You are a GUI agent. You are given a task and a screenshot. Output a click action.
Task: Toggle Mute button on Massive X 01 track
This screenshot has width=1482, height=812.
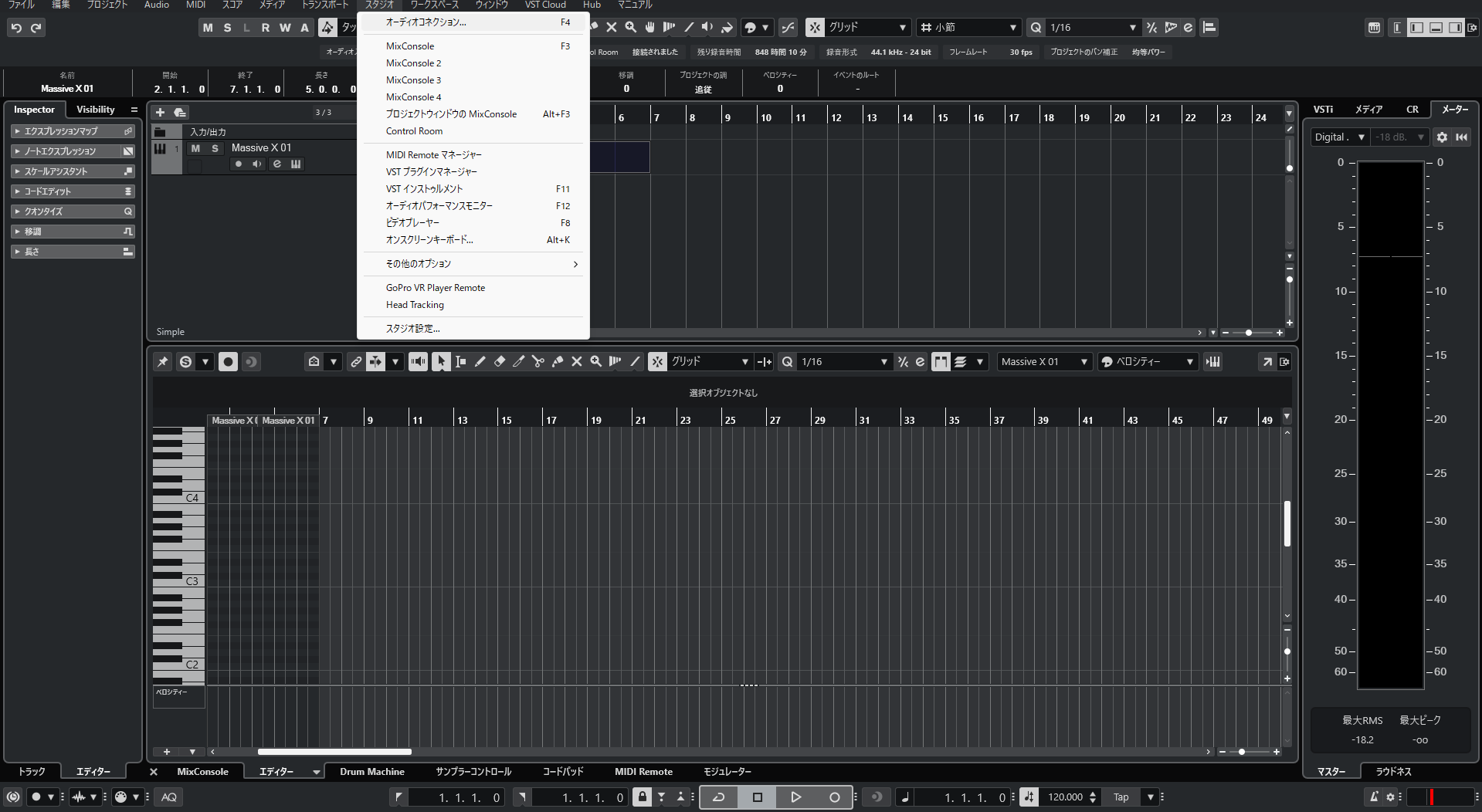pos(195,148)
